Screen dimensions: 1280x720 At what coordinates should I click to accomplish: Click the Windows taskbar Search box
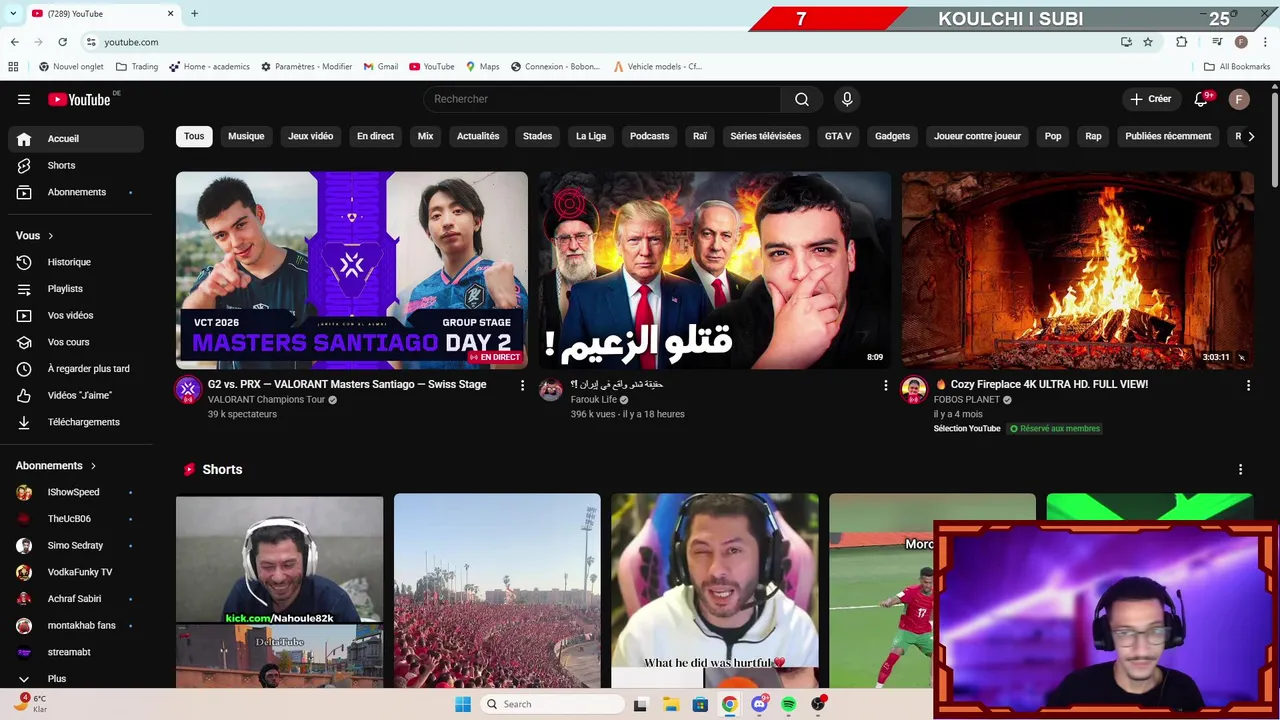pos(551,704)
